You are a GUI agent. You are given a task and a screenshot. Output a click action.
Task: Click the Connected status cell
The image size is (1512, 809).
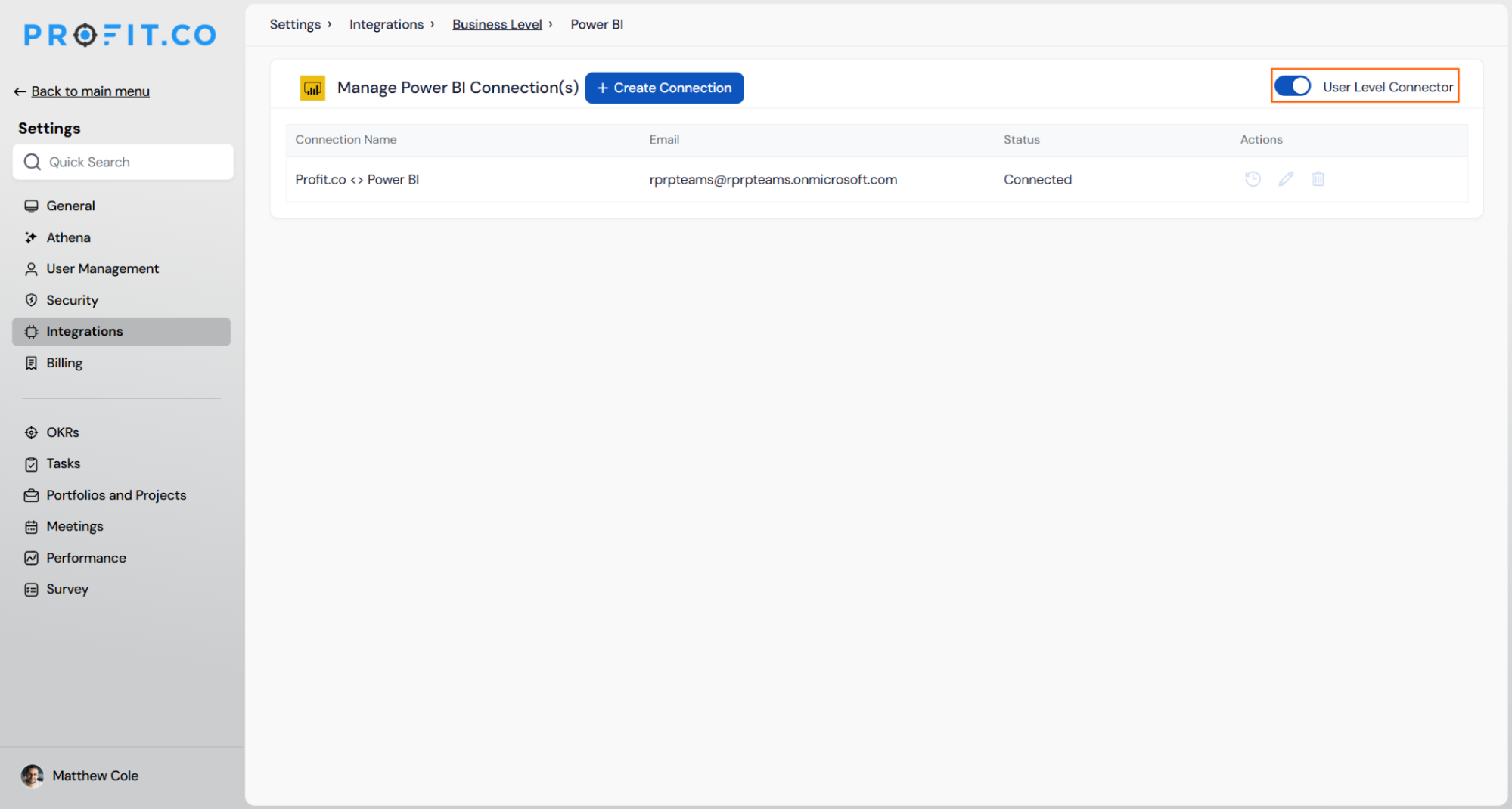tap(1038, 179)
